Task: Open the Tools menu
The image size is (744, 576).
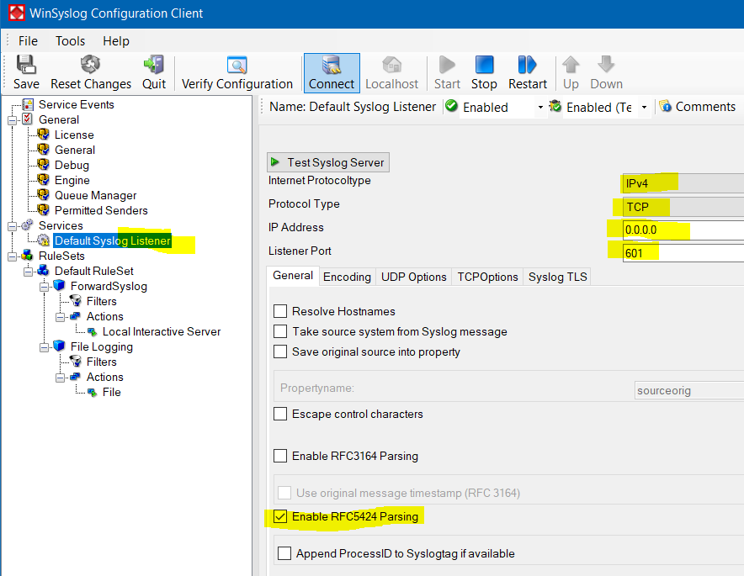Action: [70, 41]
